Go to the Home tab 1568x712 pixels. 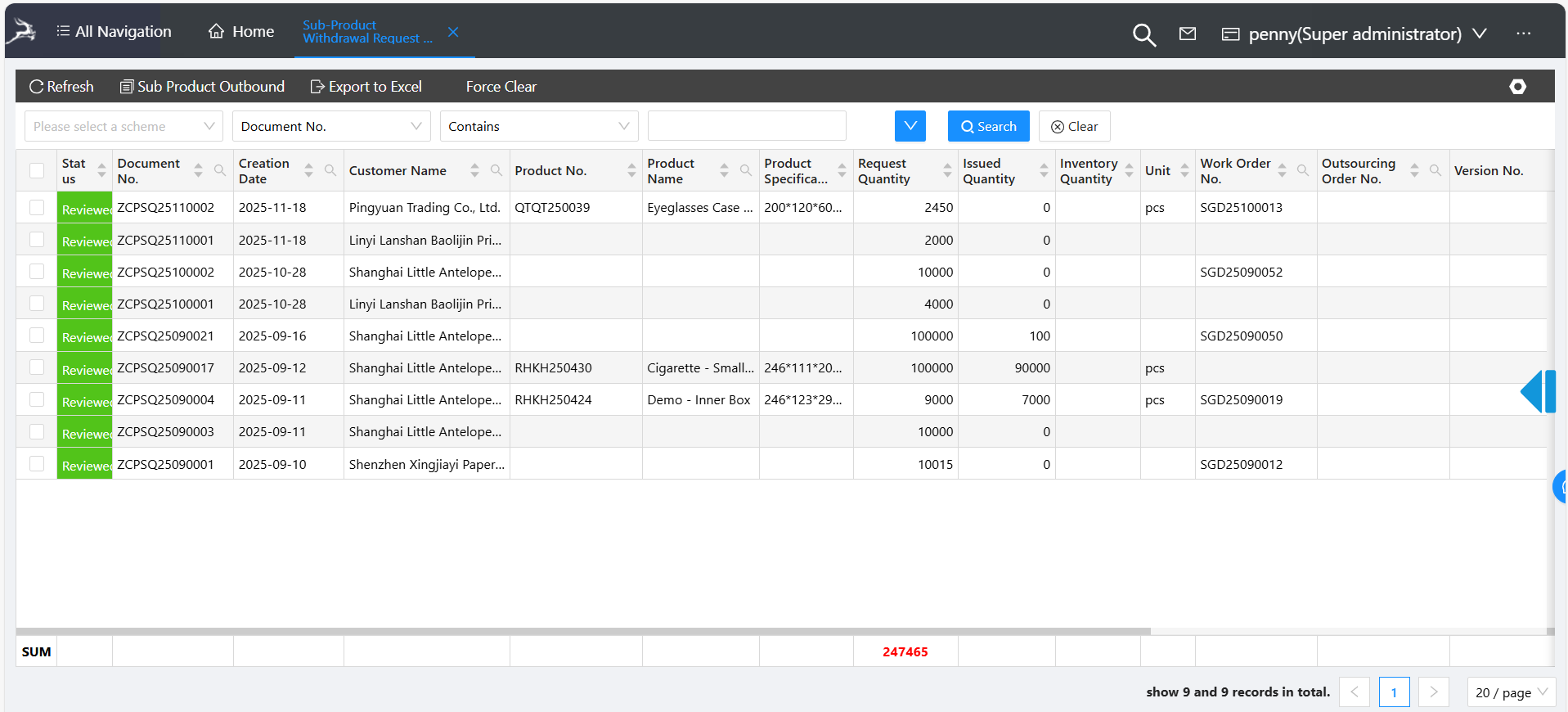click(x=241, y=31)
